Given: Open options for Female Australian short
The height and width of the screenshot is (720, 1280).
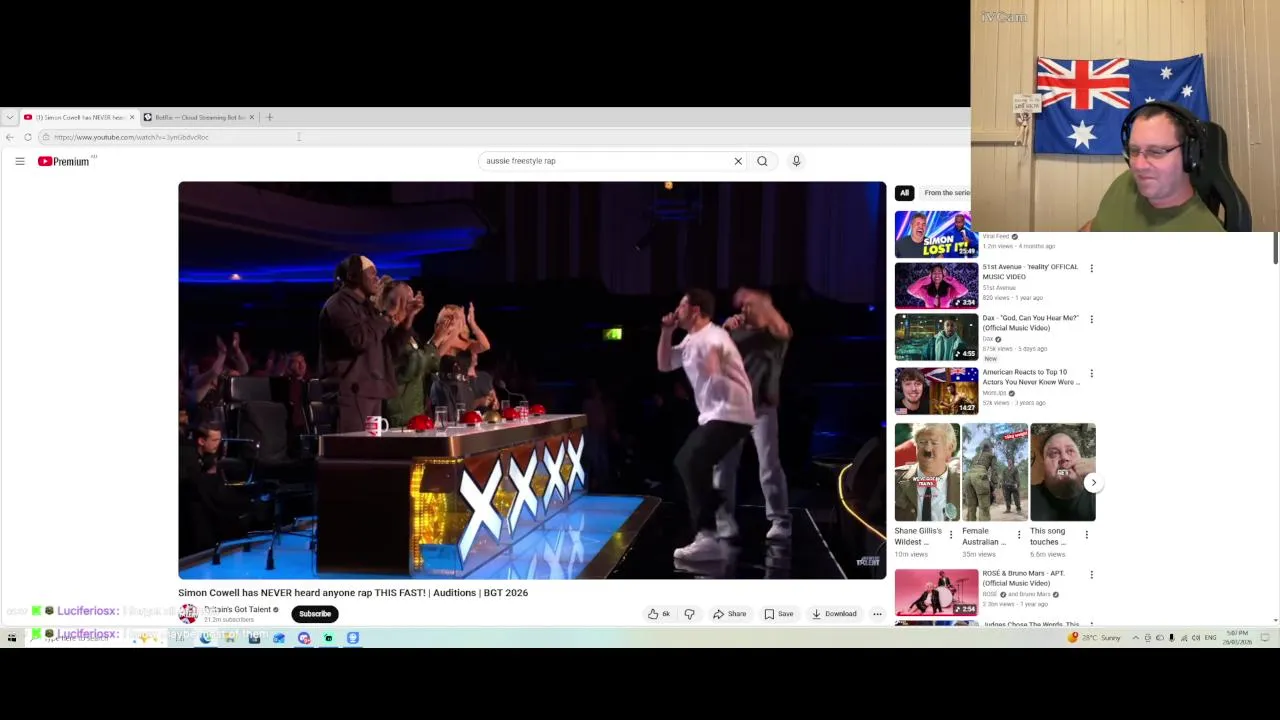Looking at the screenshot, I should point(1019,535).
